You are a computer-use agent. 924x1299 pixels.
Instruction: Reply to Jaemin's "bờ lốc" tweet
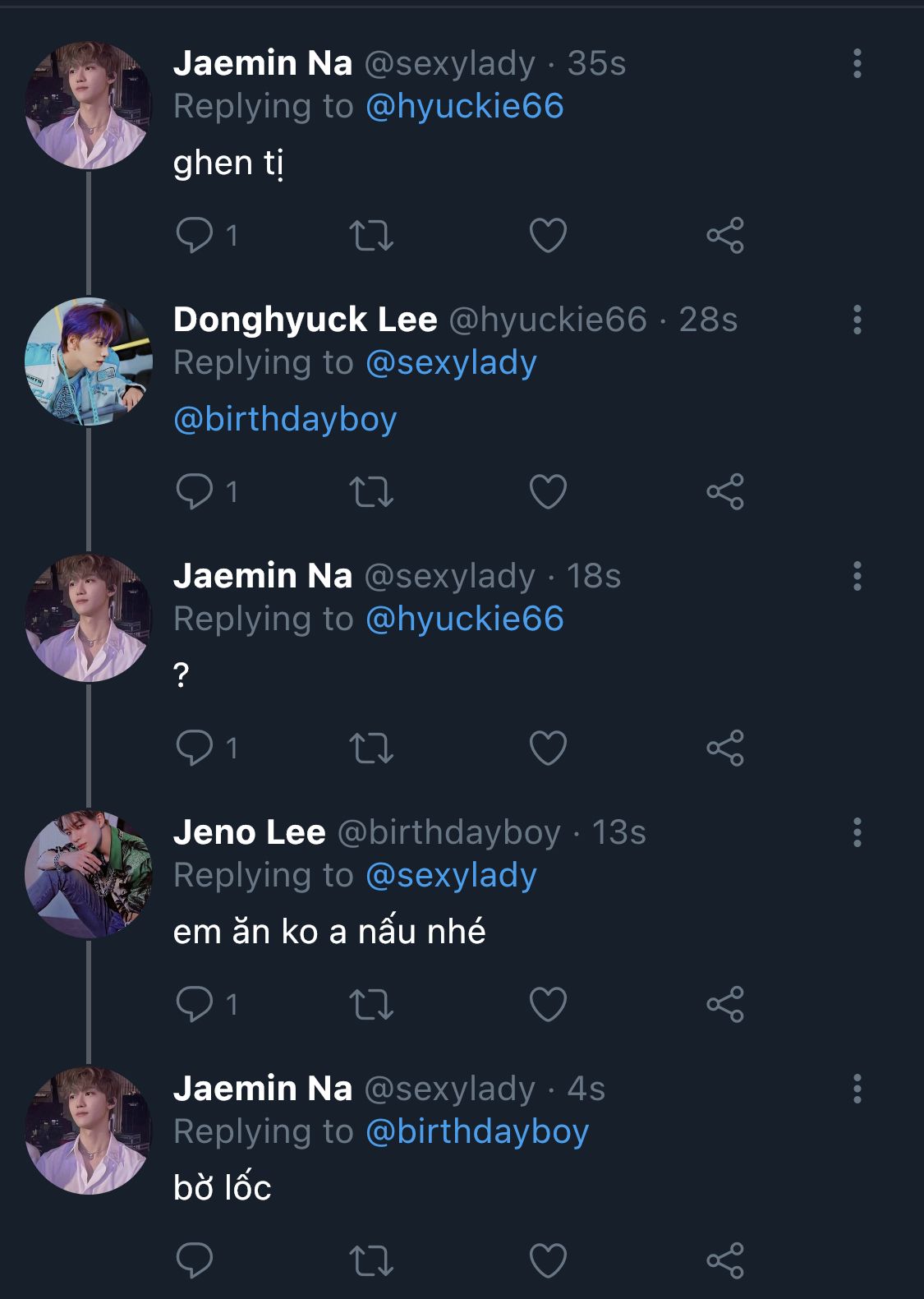195,1261
